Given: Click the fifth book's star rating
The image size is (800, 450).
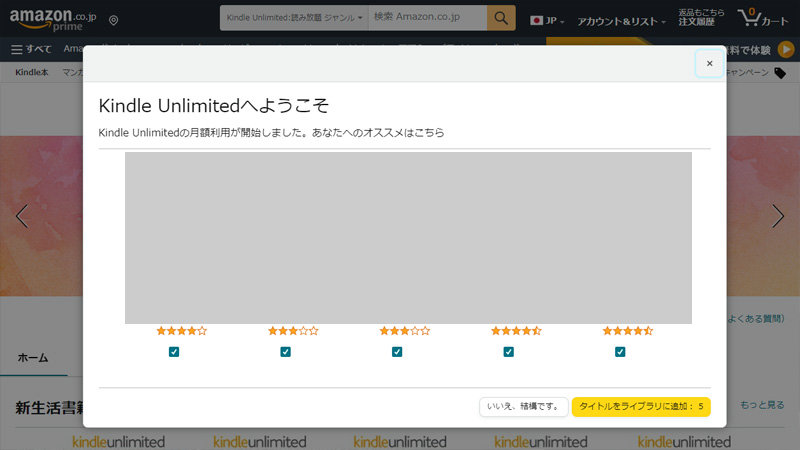Looking at the screenshot, I should coord(628,331).
